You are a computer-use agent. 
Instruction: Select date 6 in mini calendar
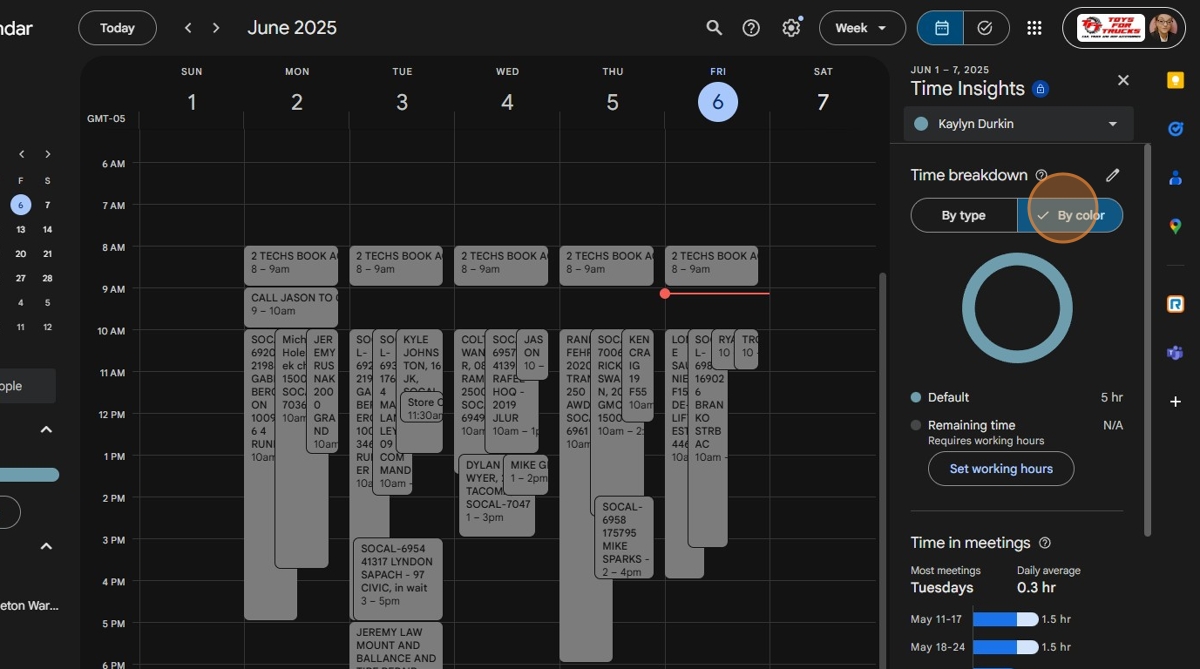pyautogui.click(x=21, y=205)
